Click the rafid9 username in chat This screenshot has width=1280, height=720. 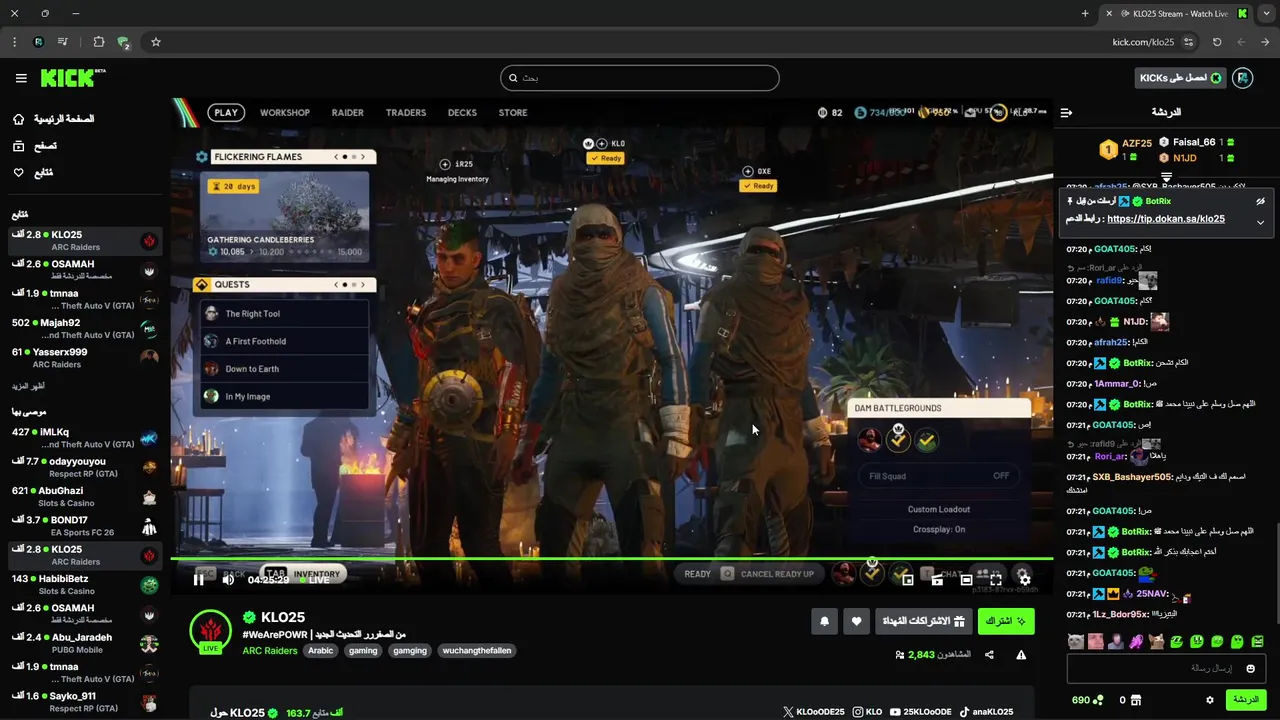pyautogui.click(x=1109, y=281)
